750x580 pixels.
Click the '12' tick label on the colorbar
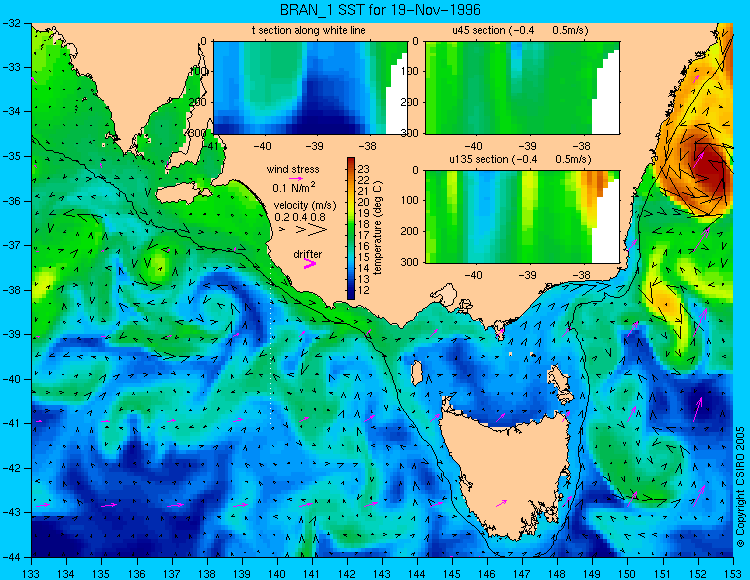pyautogui.click(x=364, y=290)
